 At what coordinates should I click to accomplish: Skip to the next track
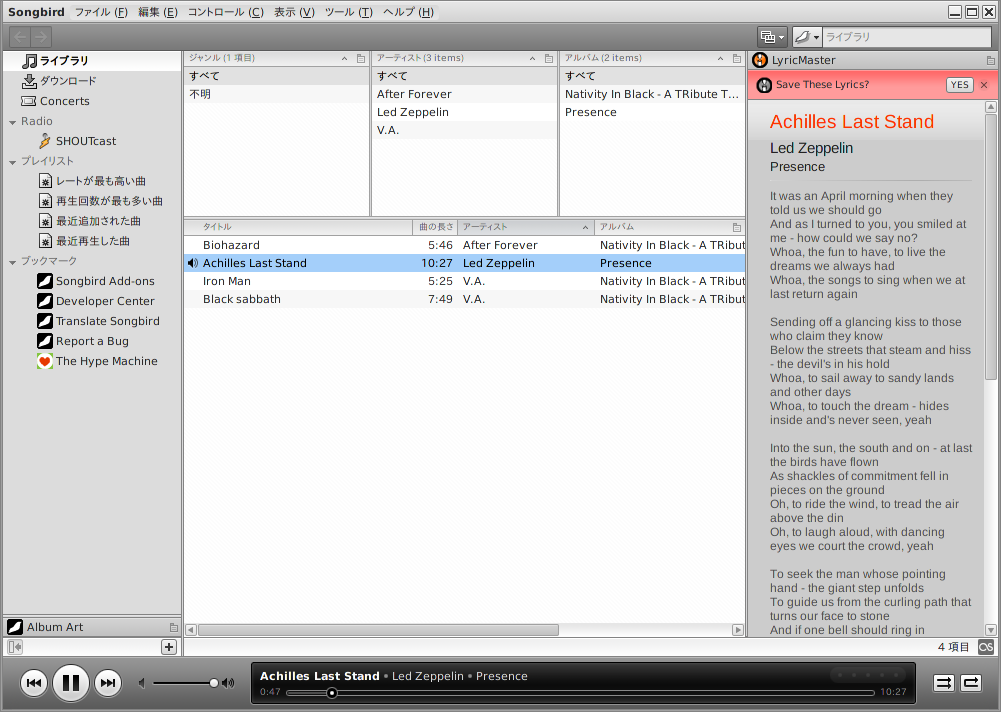(x=108, y=683)
